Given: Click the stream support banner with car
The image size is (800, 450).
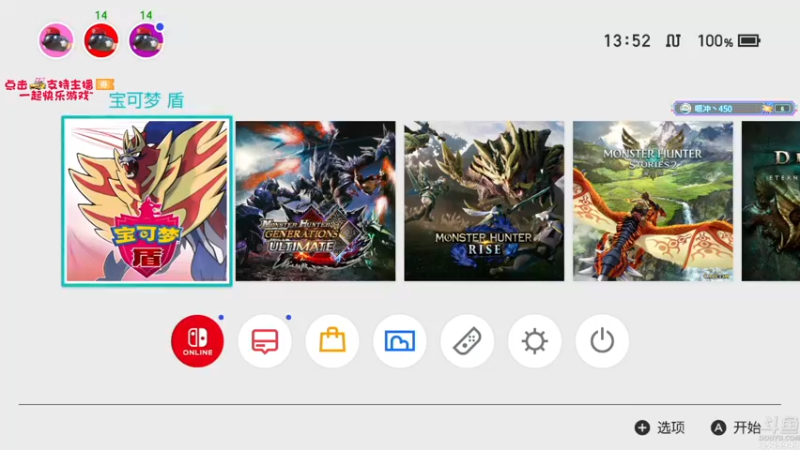Looking at the screenshot, I should pos(59,89).
